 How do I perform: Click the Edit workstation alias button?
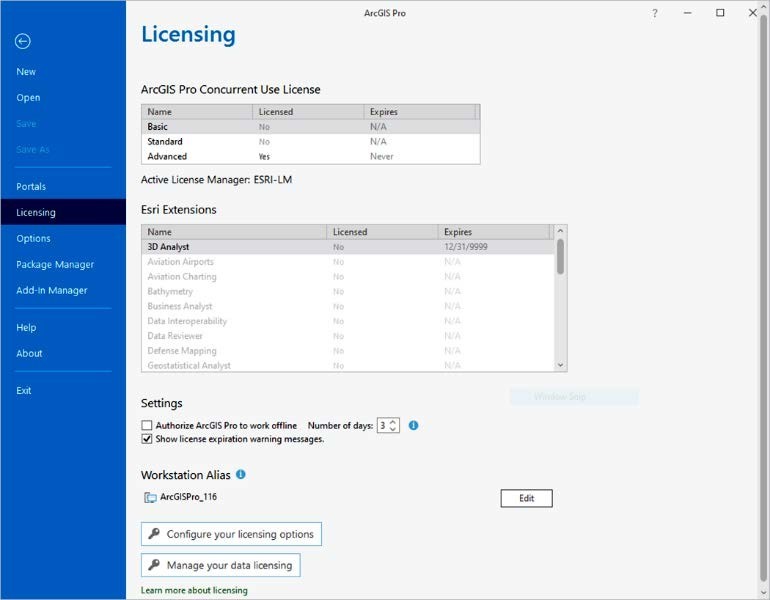(526, 498)
